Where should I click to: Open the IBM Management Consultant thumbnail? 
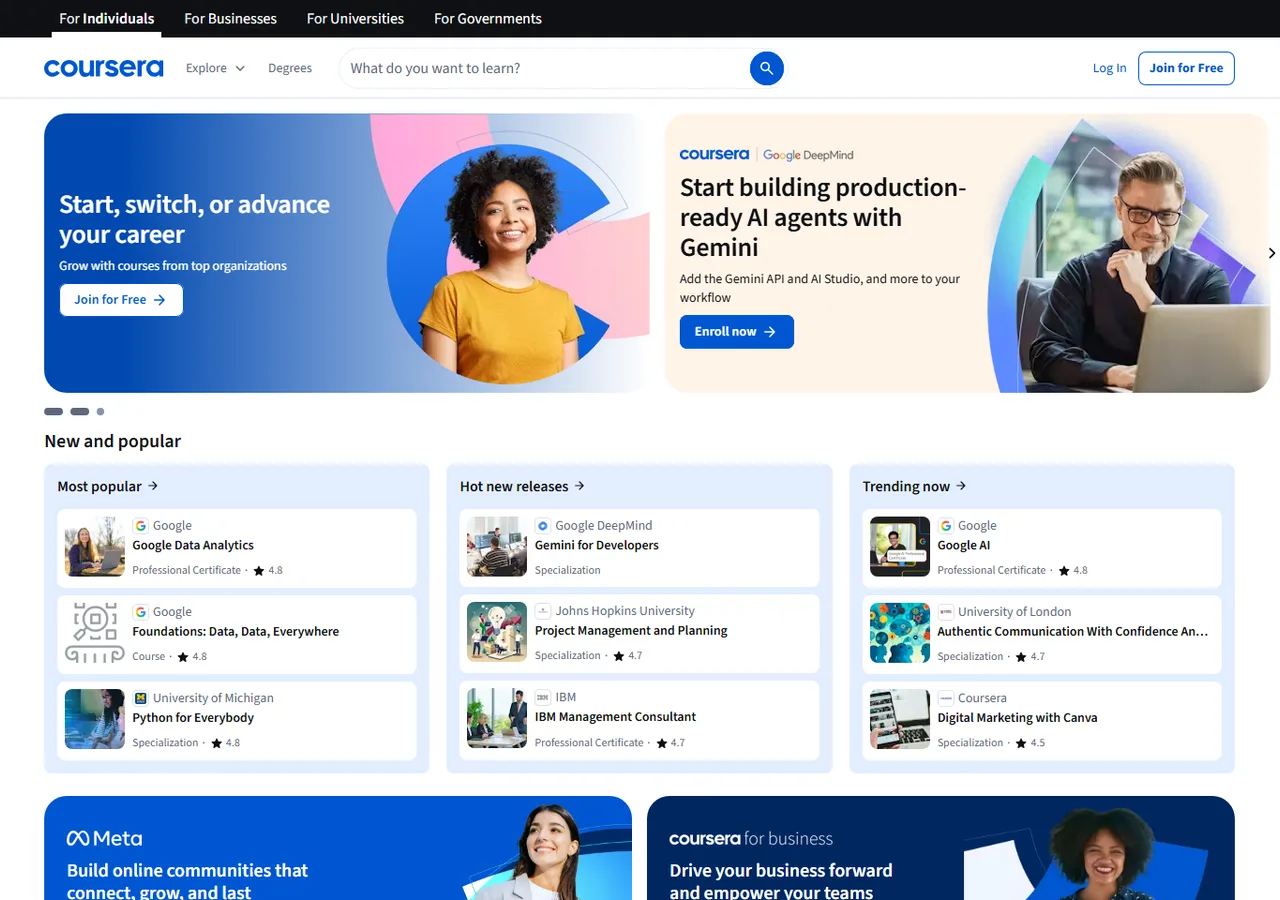point(497,718)
